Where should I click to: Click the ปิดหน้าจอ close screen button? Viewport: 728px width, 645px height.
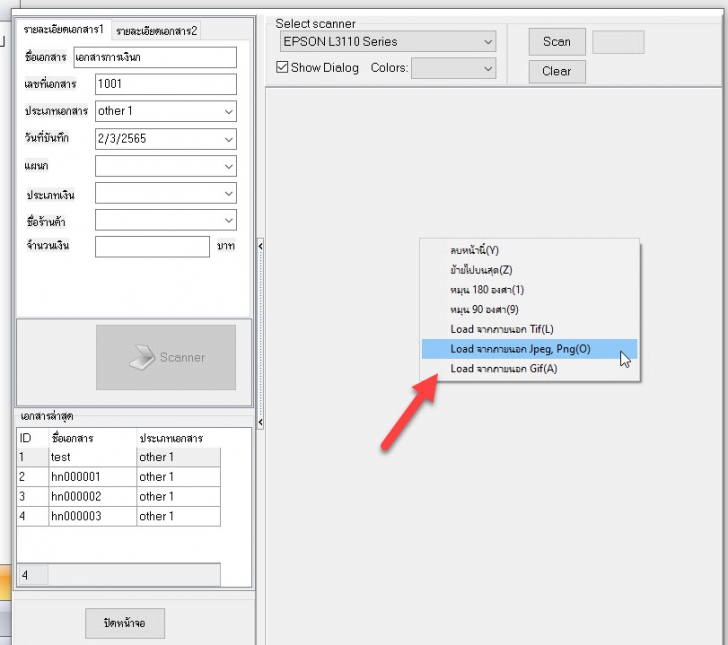click(125, 623)
